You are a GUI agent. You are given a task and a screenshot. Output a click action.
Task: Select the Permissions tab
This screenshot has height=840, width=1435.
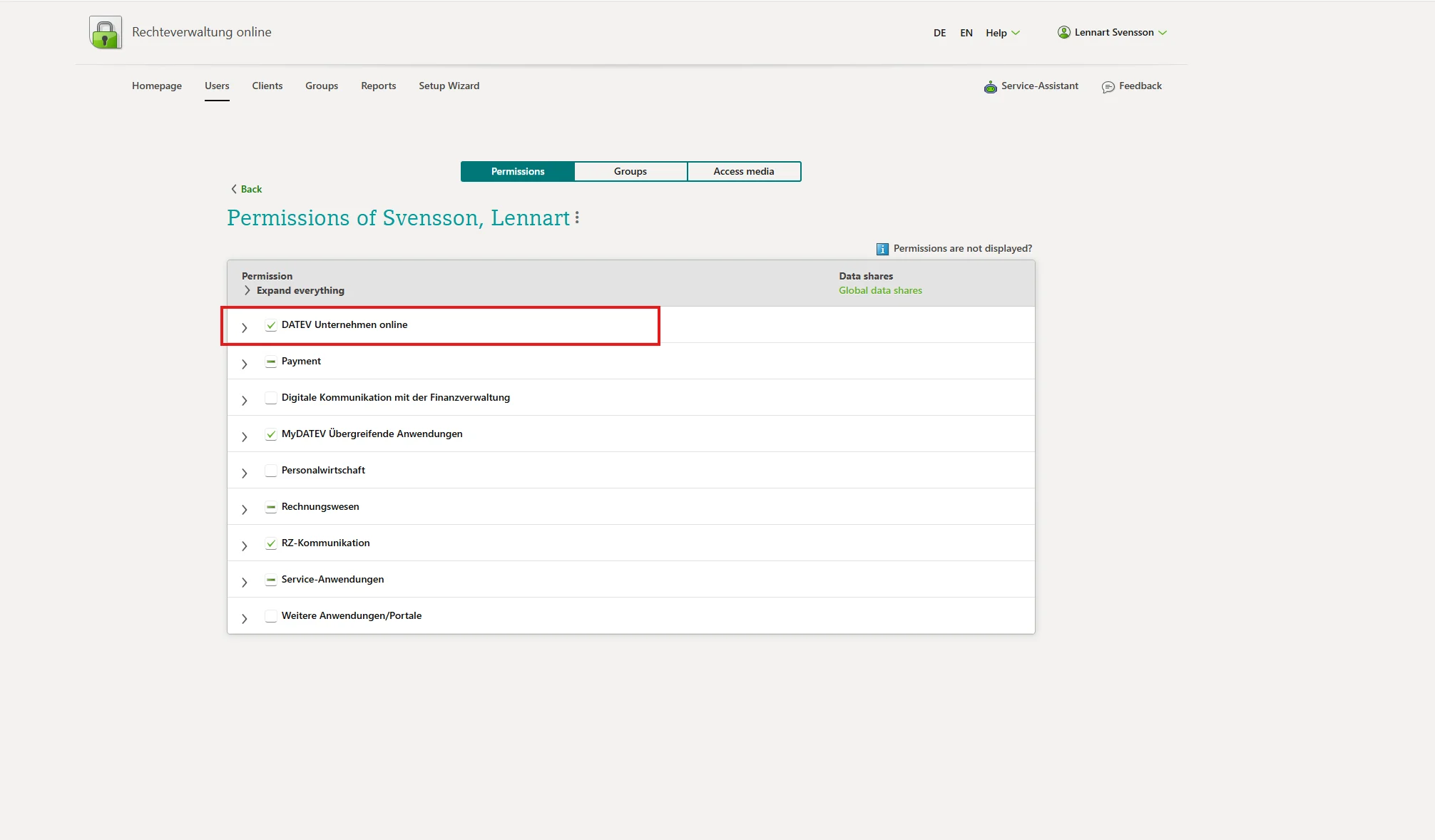(x=518, y=171)
